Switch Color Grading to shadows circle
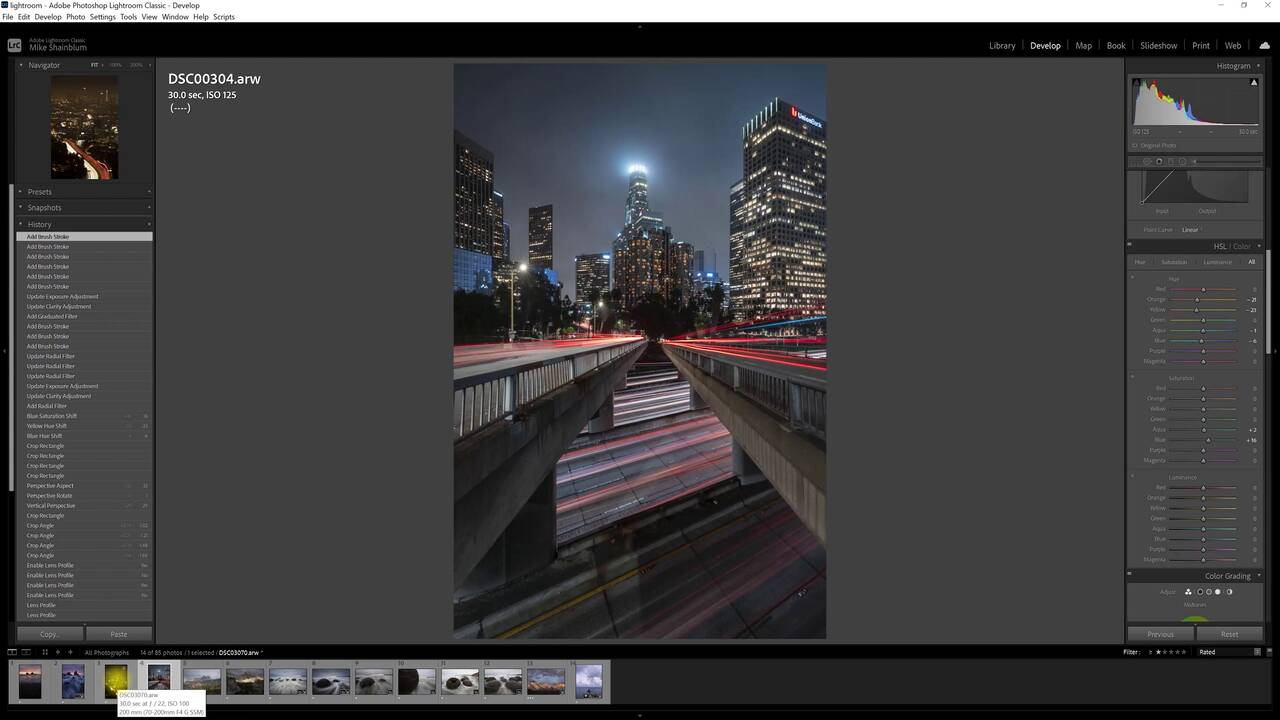 1199,592
